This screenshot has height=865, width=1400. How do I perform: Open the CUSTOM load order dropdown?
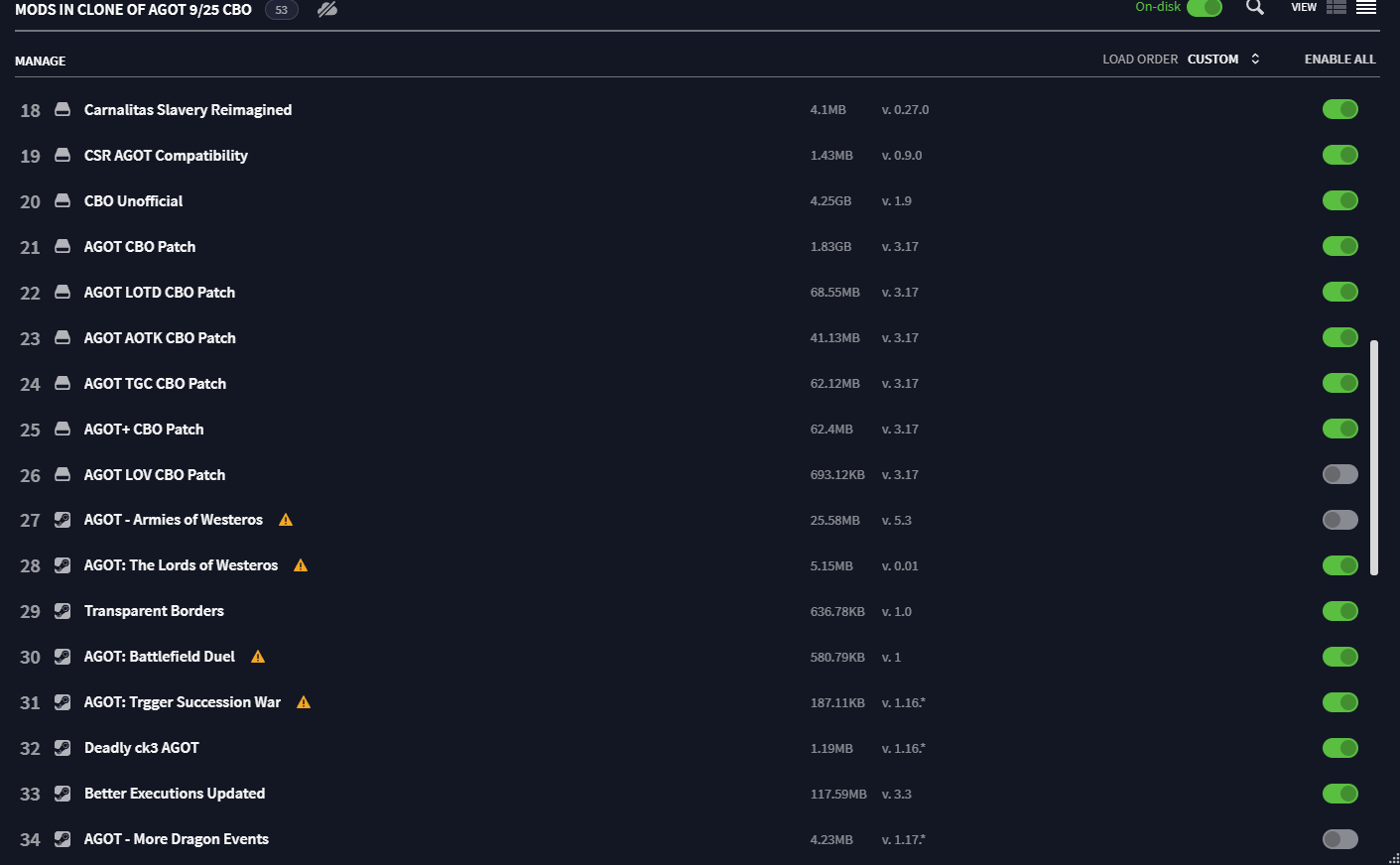click(x=1212, y=60)
